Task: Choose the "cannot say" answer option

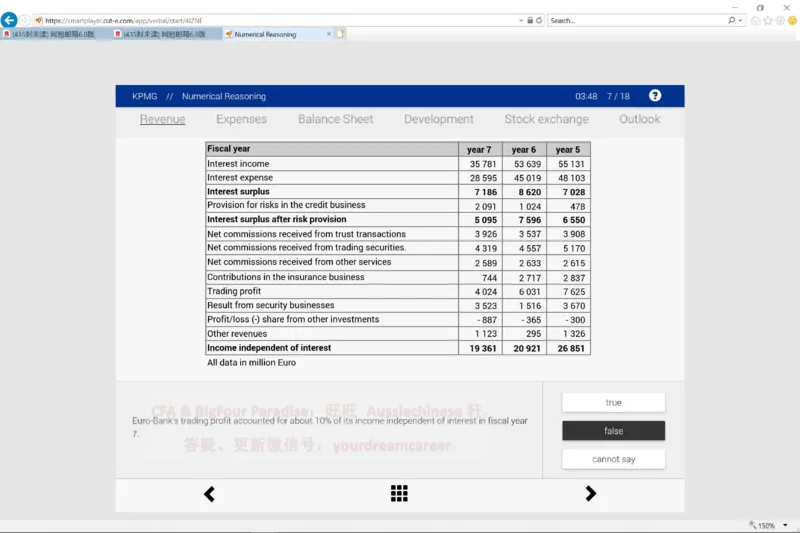Action: click(x=613, y=459)
